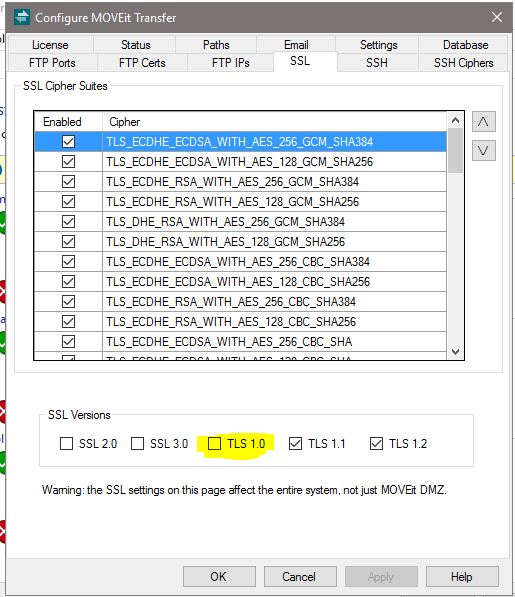Screen dimensions: 515x597
Task: Switch to the SSH Ciphers tab
Action: tap(464, 63)
